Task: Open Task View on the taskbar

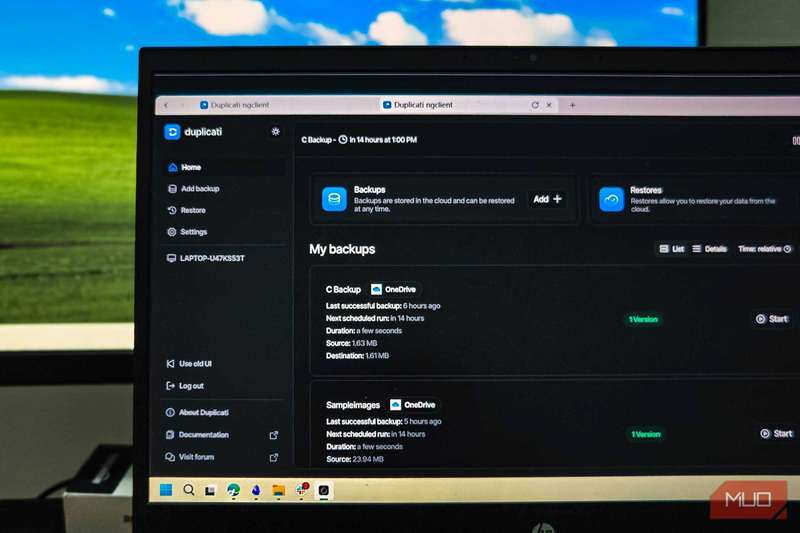Action: (210, 491)
